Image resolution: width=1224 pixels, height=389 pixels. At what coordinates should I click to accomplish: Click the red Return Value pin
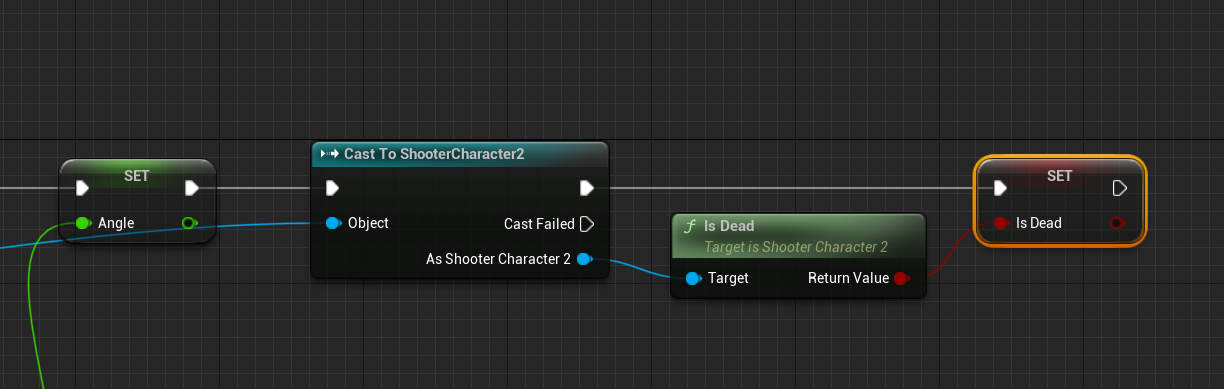coord(901,278)
